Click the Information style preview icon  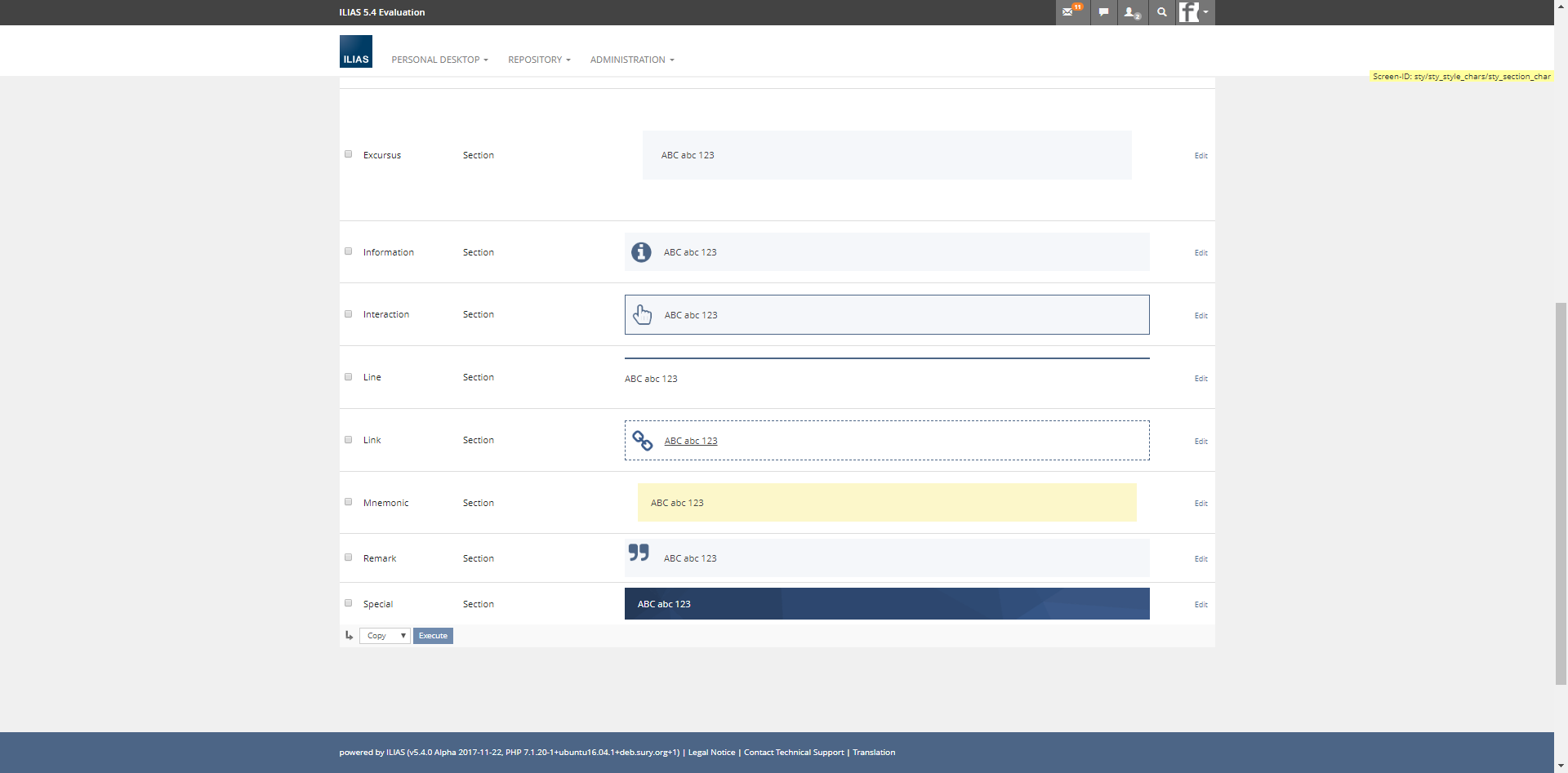(641, 252)
